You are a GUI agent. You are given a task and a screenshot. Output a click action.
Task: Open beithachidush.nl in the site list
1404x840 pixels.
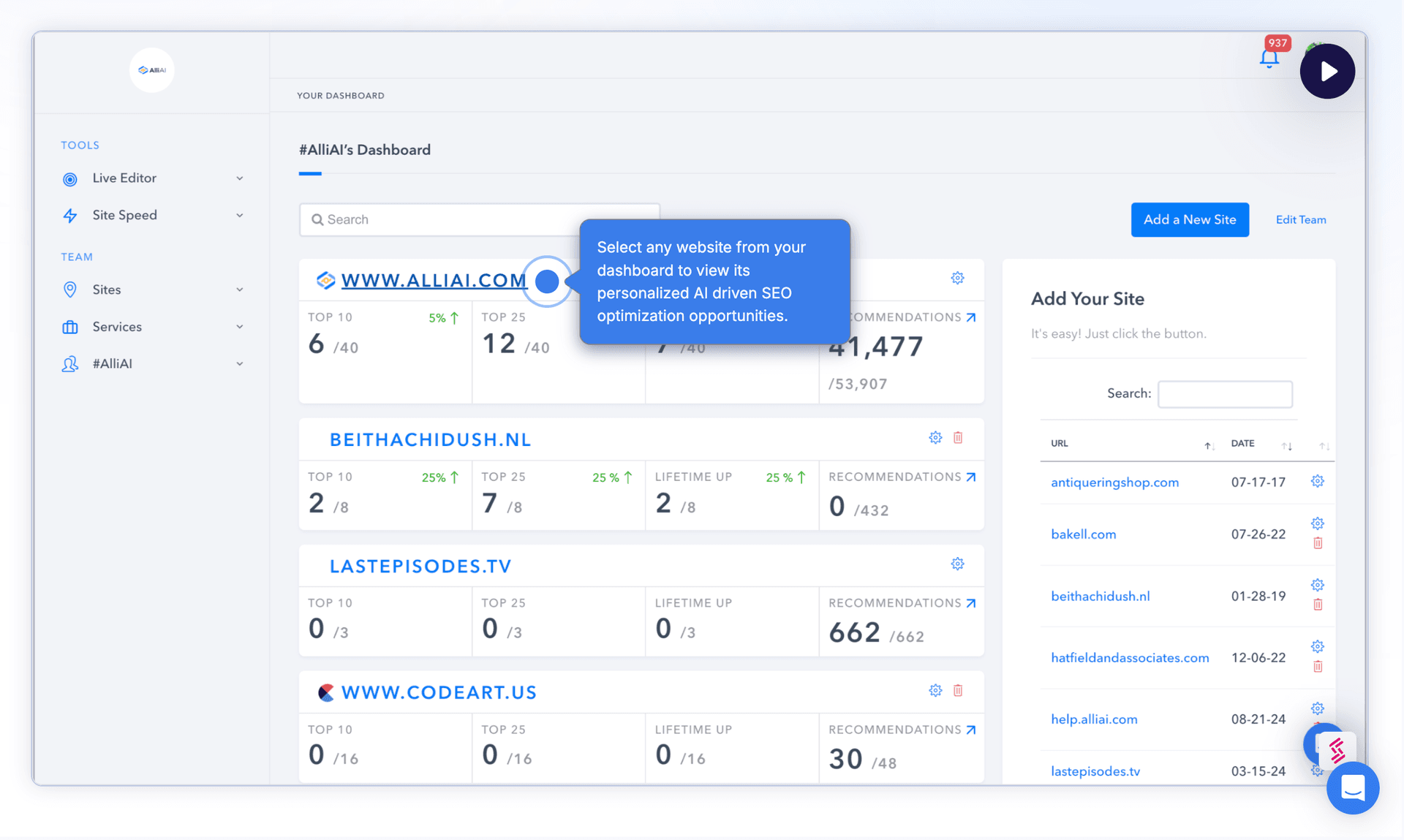1100,596
